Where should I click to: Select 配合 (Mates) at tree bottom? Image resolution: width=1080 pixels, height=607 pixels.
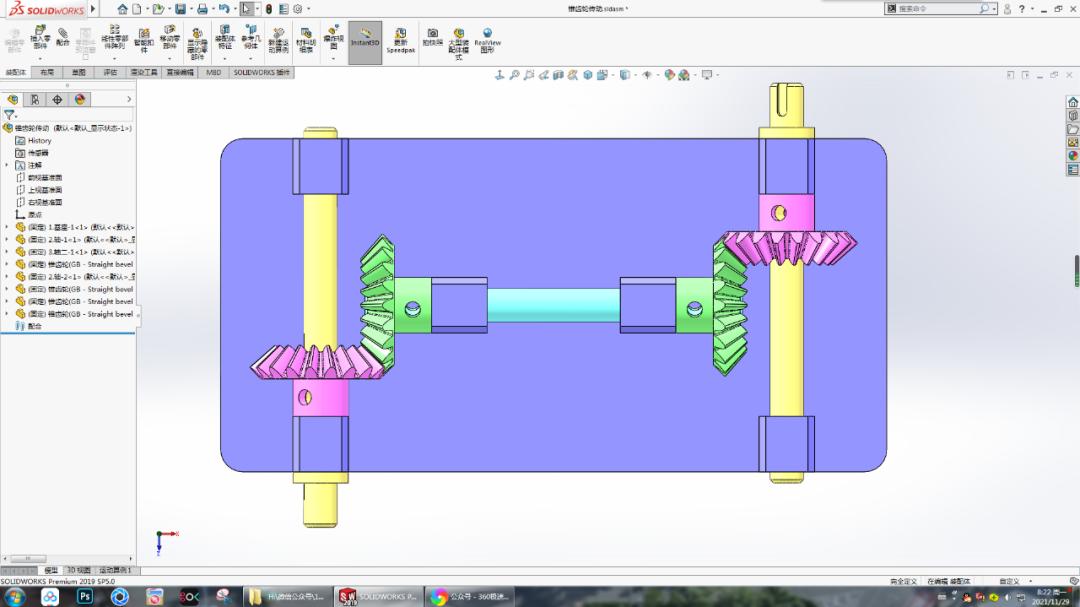(32, 327)
